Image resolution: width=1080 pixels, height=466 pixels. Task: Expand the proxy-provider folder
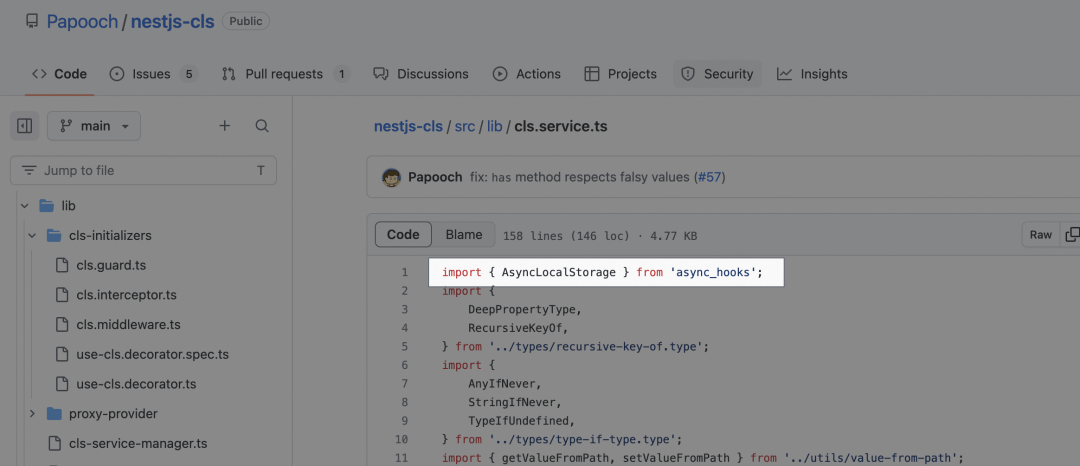32,414
